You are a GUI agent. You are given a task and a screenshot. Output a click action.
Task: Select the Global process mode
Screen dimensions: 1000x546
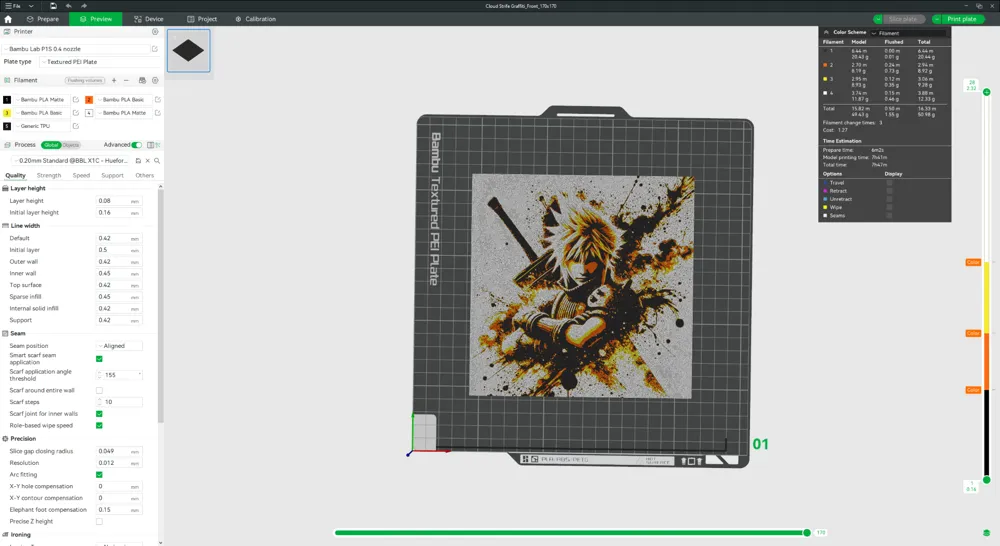51,145
